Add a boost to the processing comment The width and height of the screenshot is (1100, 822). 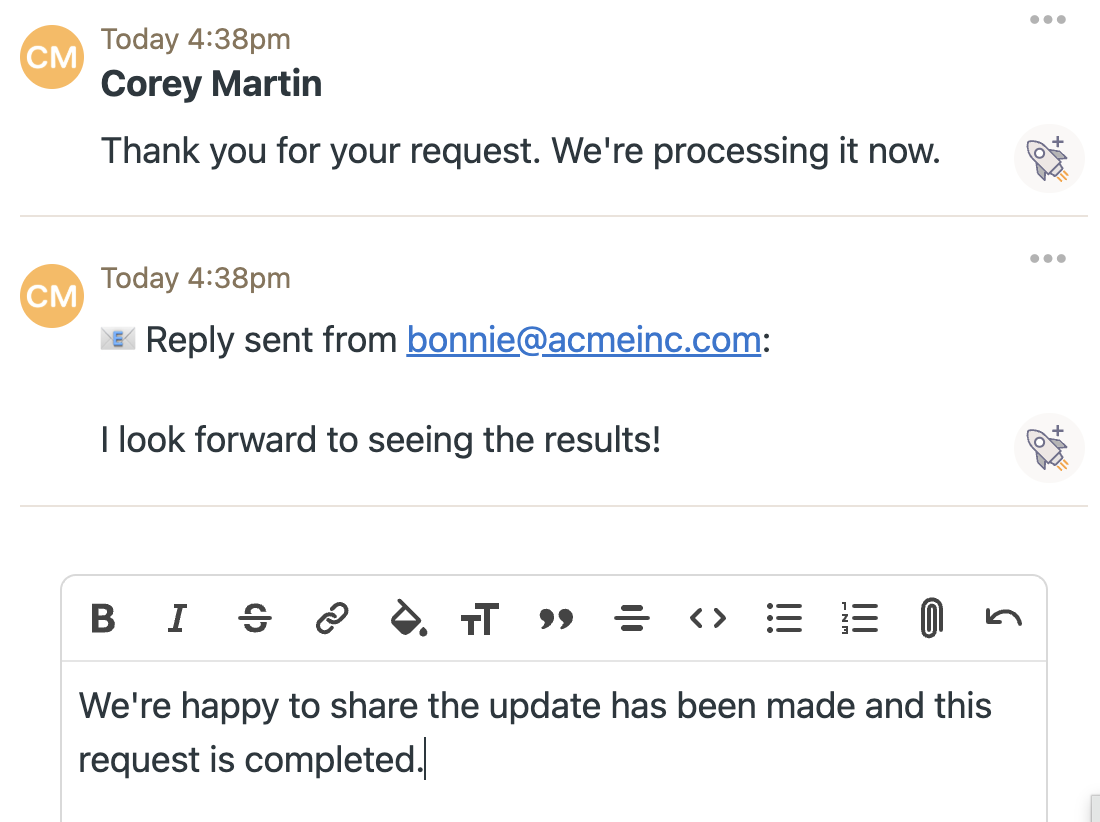[1049, 158]
